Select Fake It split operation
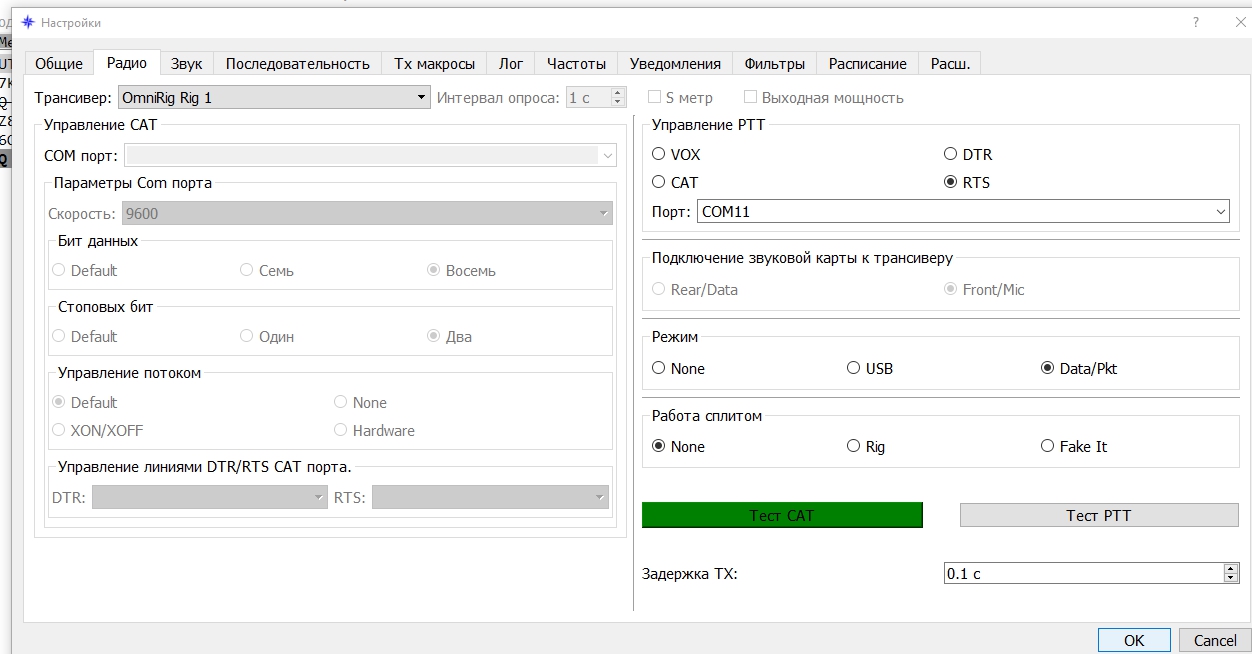1252x654 pixels. [1047, 446]
